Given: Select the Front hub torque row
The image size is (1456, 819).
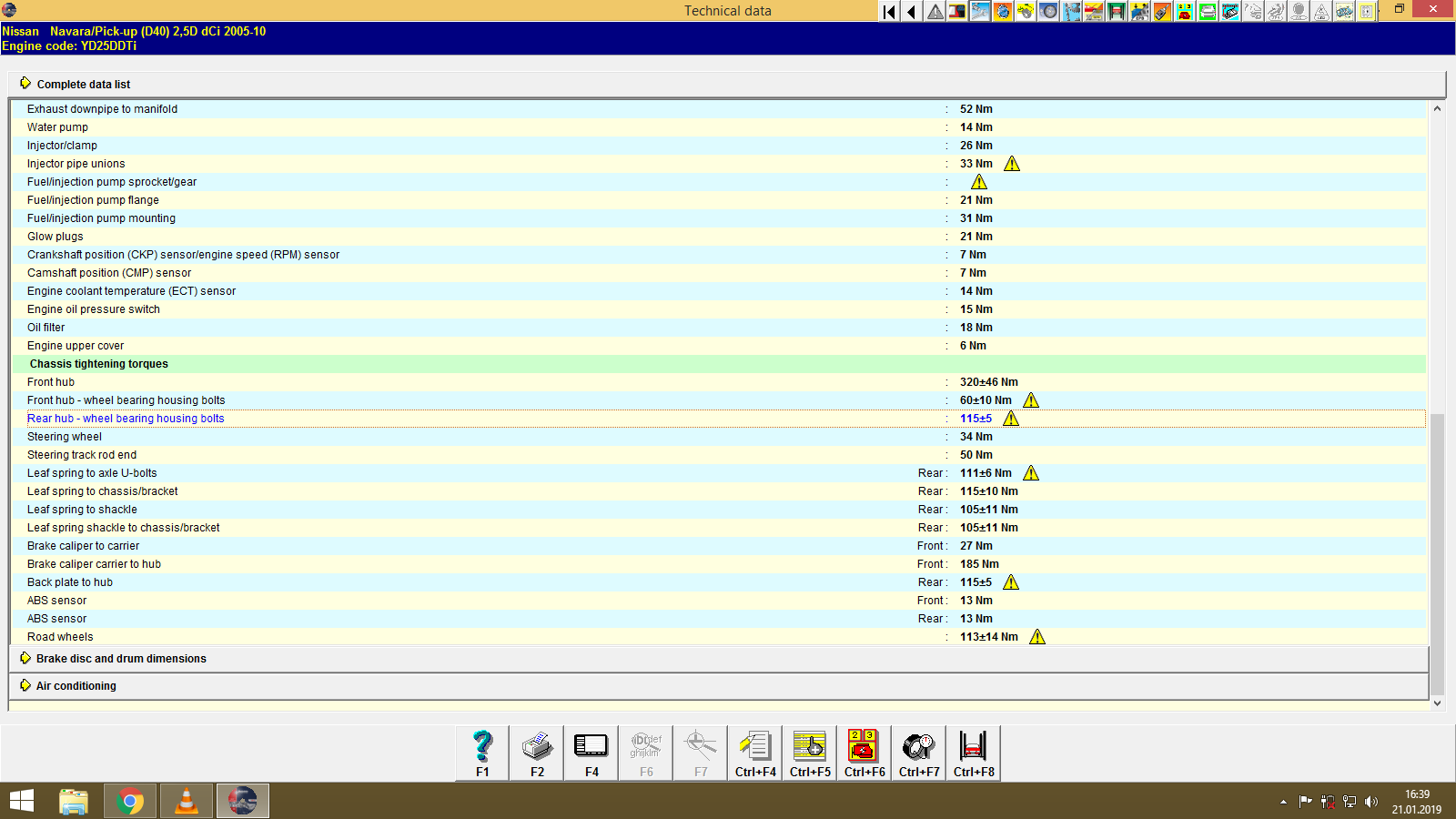Looking at the screenshot, I should tap(364, 381).
